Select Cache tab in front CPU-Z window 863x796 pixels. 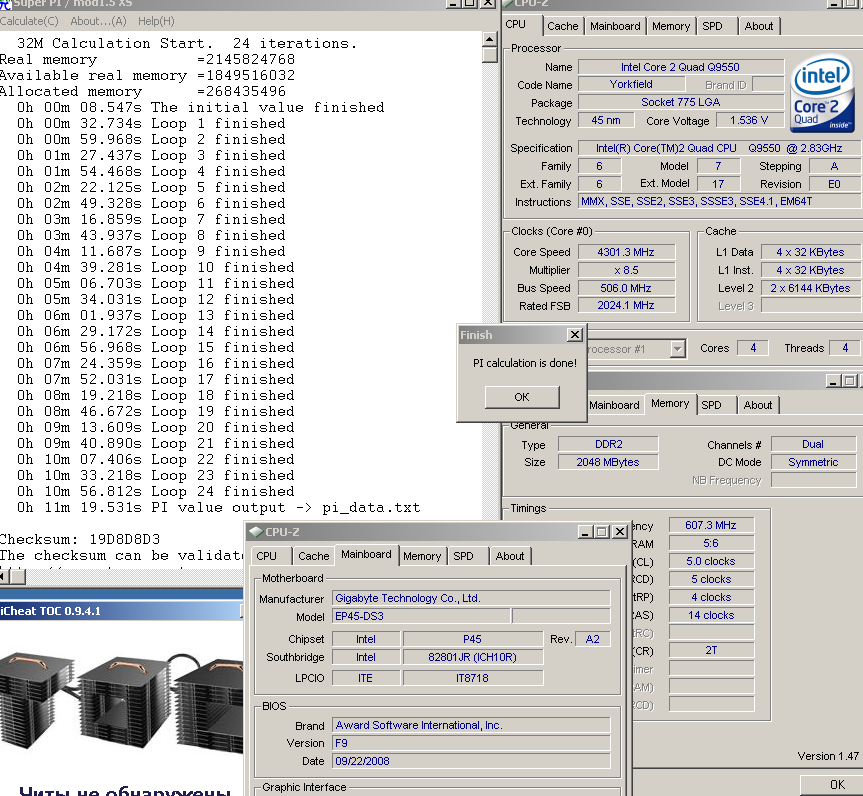[314, 556]
